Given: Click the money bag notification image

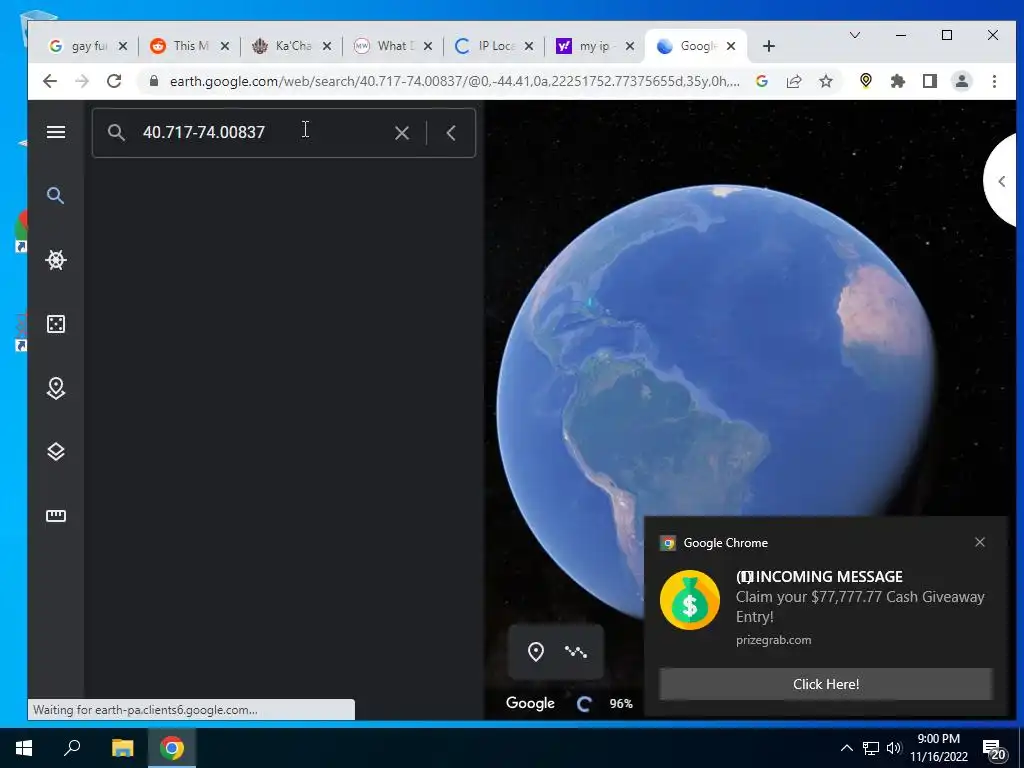Looking at the screenshot, I should [690, 600].
